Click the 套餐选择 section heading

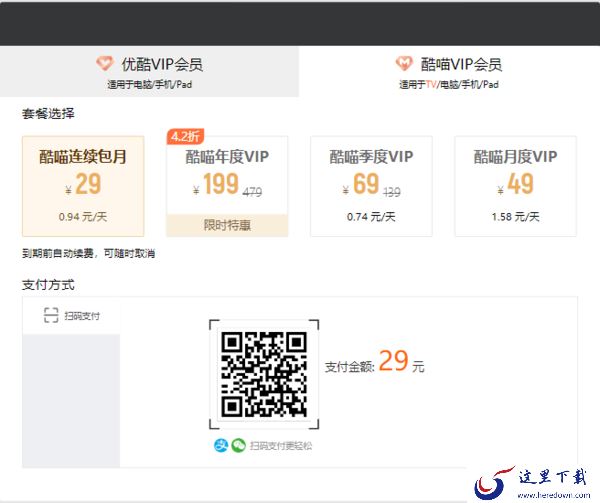click(x=48, y=114)
